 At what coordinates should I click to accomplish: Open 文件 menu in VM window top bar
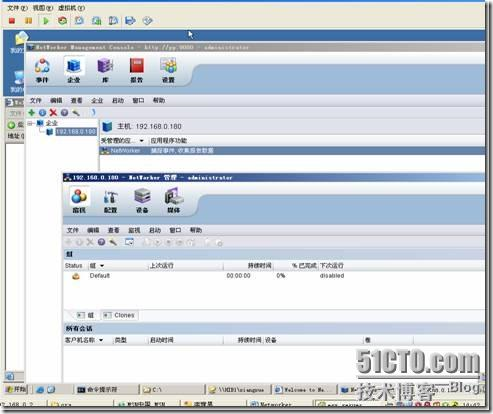pyautogui.click(x=17, y=8)
